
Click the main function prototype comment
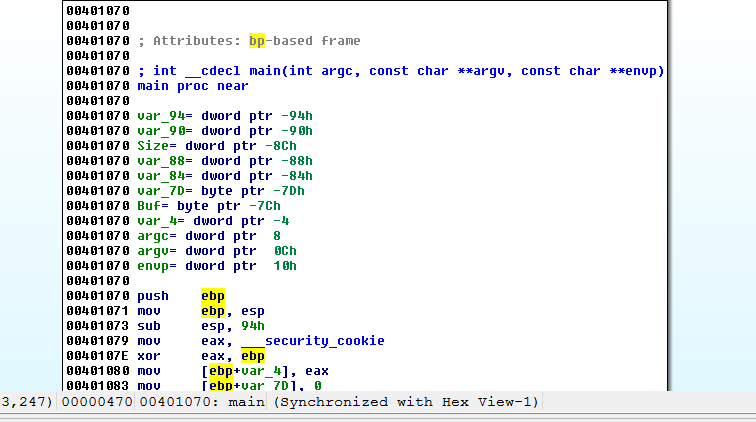click(400, 71)
